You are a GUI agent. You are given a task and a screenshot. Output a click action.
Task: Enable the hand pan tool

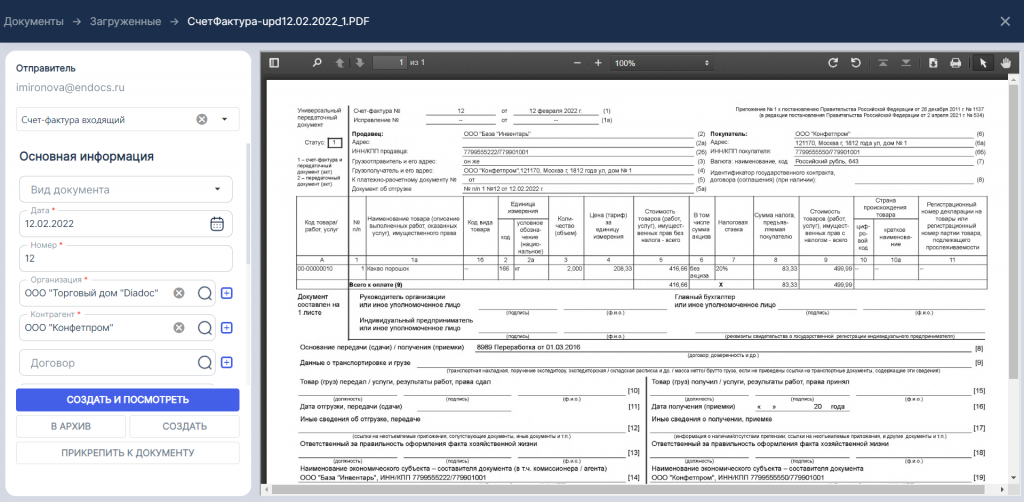click(x=1006, y=63)
